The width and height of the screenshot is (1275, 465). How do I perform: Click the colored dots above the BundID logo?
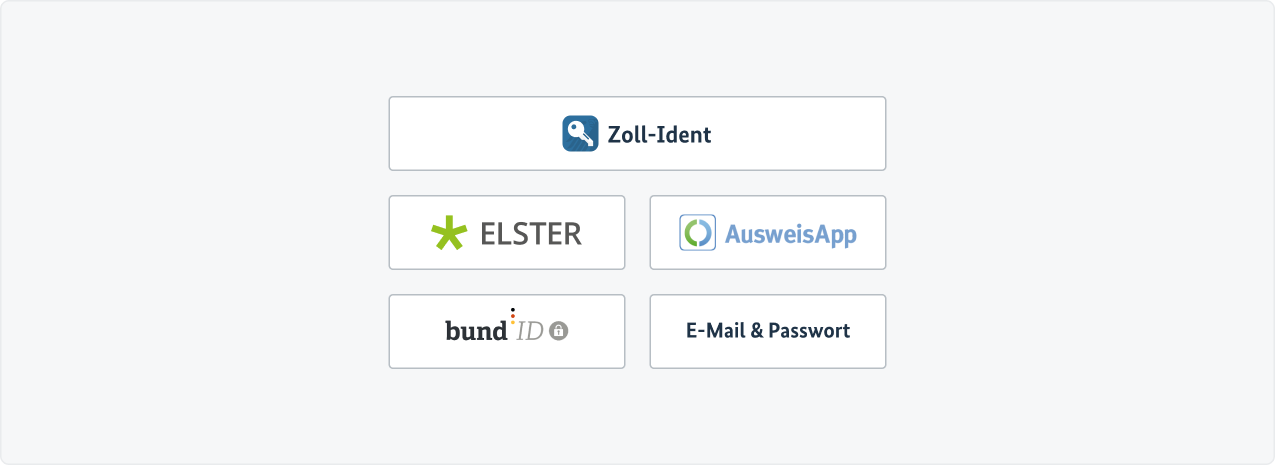[x=513, y=315]
